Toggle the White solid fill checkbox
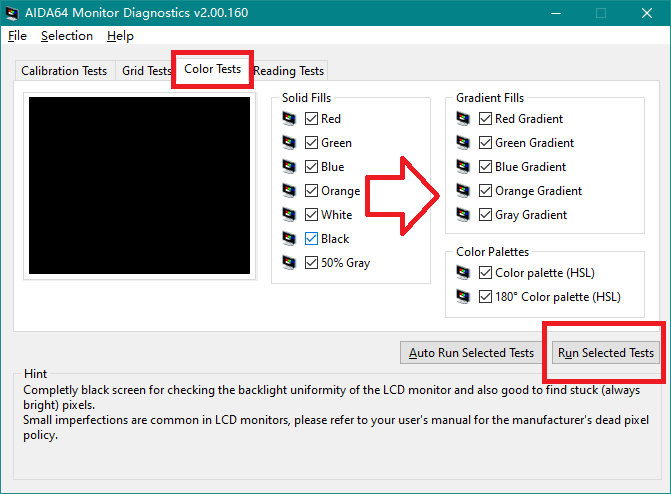 (311, 215)
